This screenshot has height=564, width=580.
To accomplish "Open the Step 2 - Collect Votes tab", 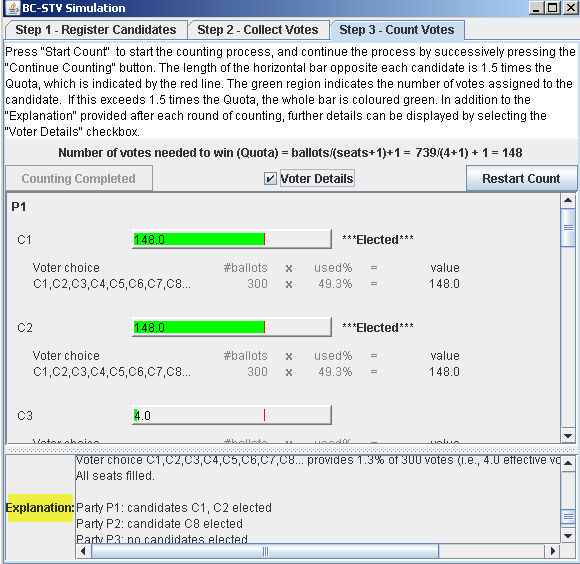I will point(258,30).
